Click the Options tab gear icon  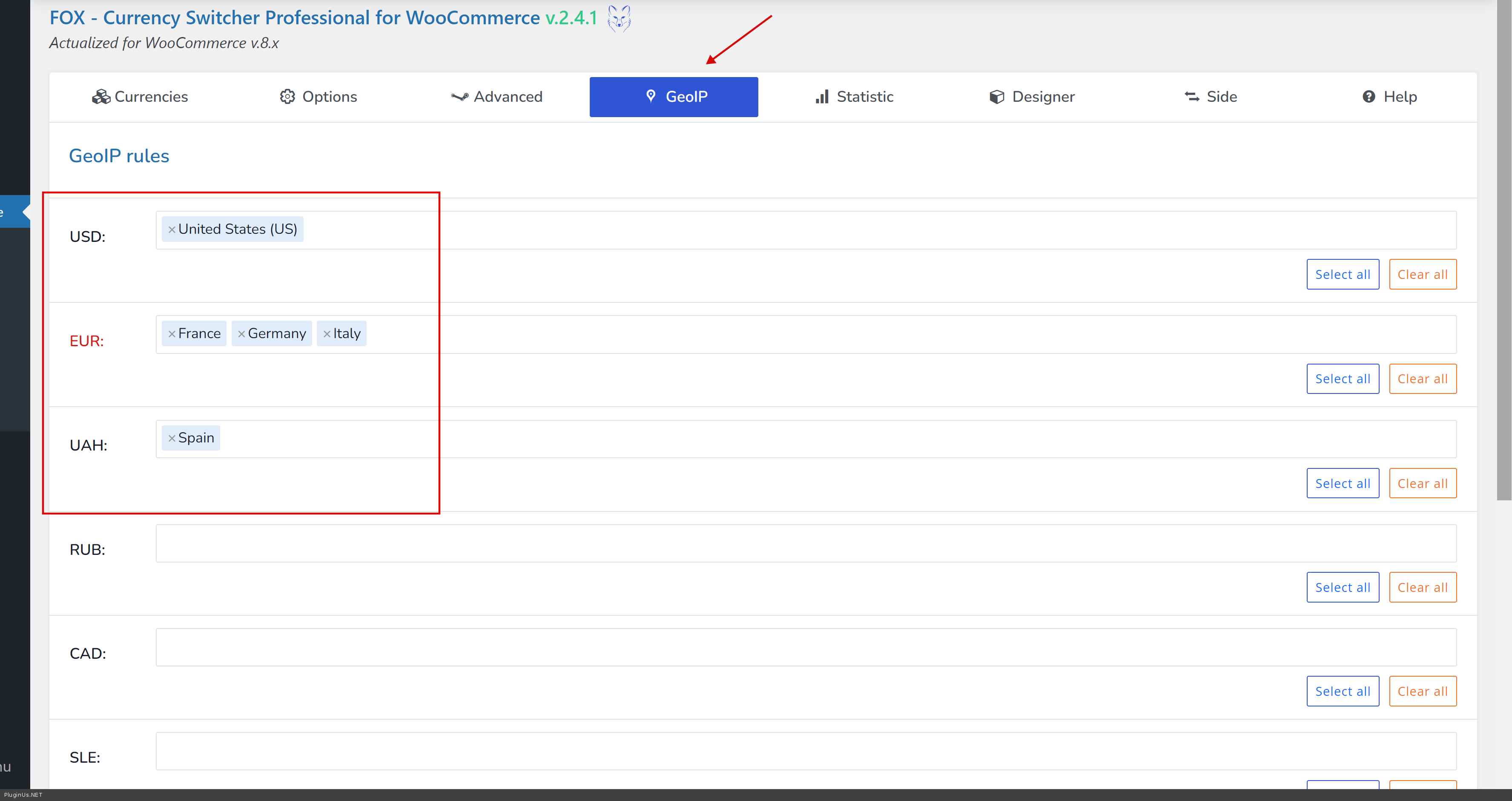coord(287,97)
